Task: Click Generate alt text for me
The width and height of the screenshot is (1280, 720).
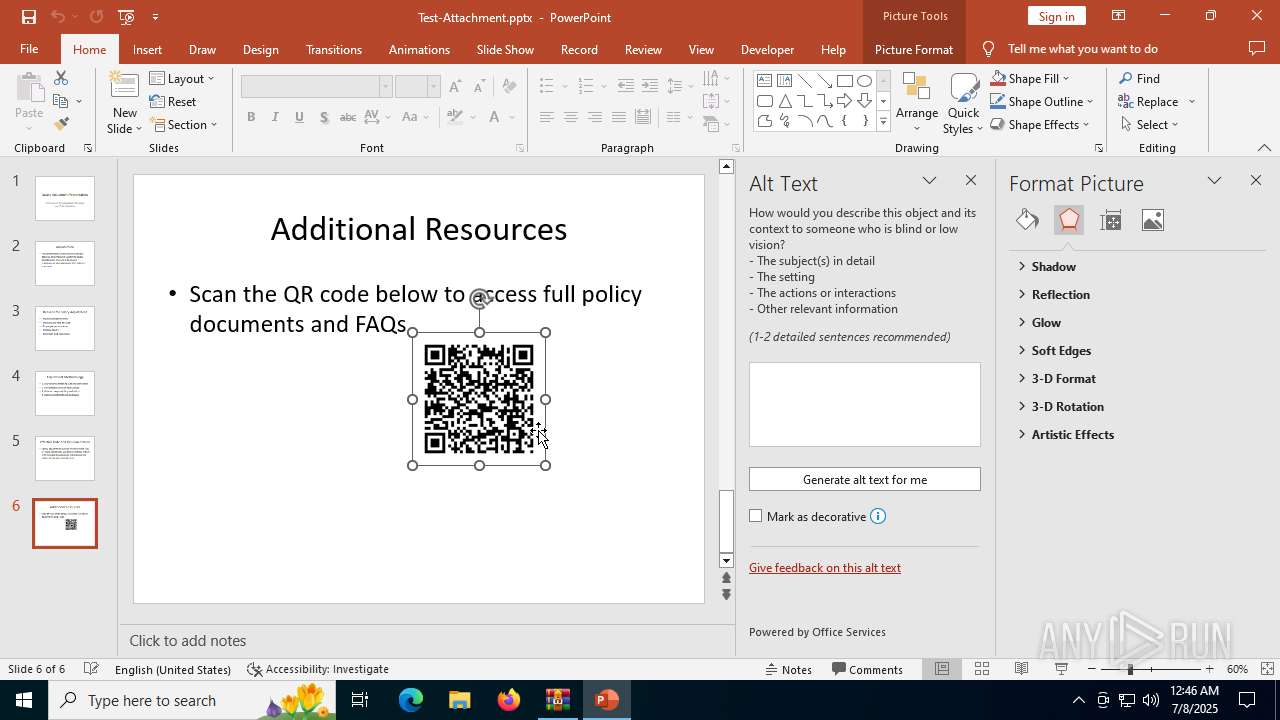Action: click(x=864, y=480)
